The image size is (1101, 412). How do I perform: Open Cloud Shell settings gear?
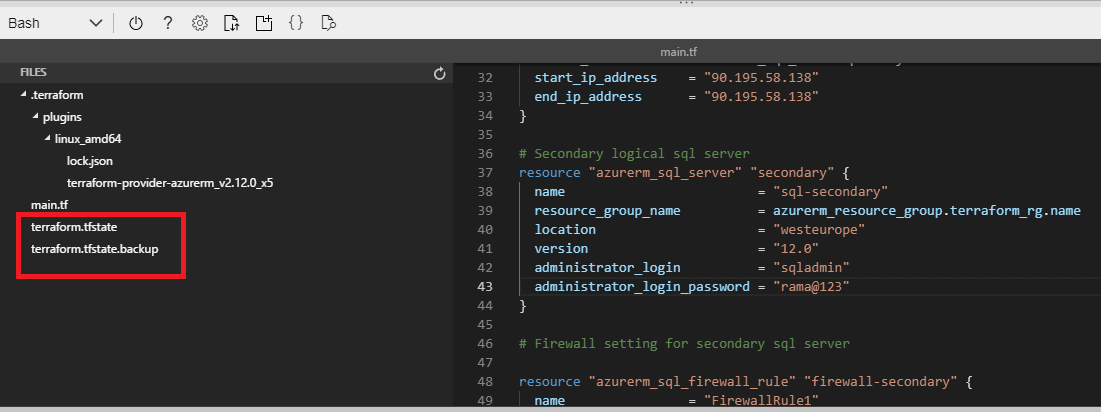(199, 23)
